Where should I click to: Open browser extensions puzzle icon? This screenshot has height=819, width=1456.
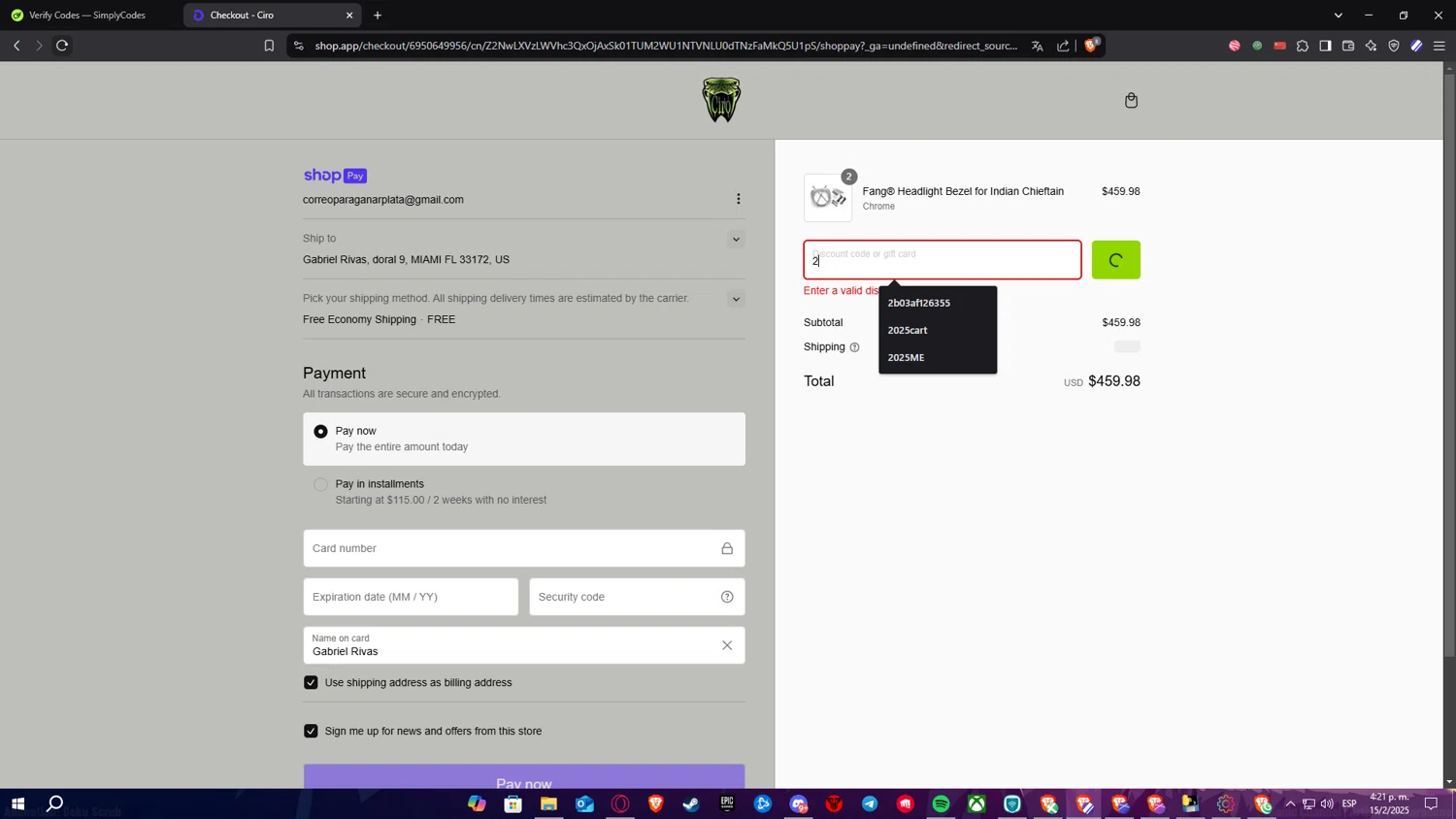pyautogui.click(x=1303, y=46)
